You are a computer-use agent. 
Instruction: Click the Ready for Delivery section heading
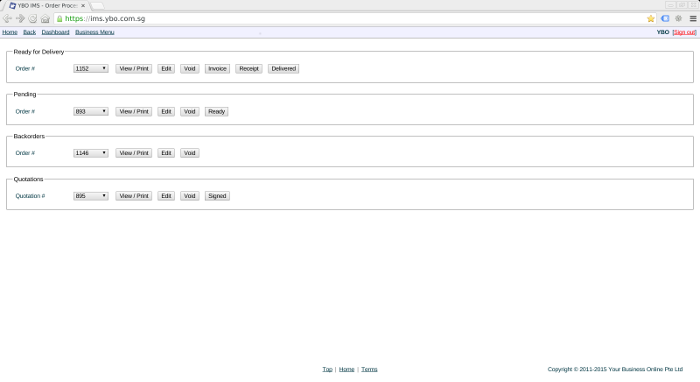click(39, 52)
